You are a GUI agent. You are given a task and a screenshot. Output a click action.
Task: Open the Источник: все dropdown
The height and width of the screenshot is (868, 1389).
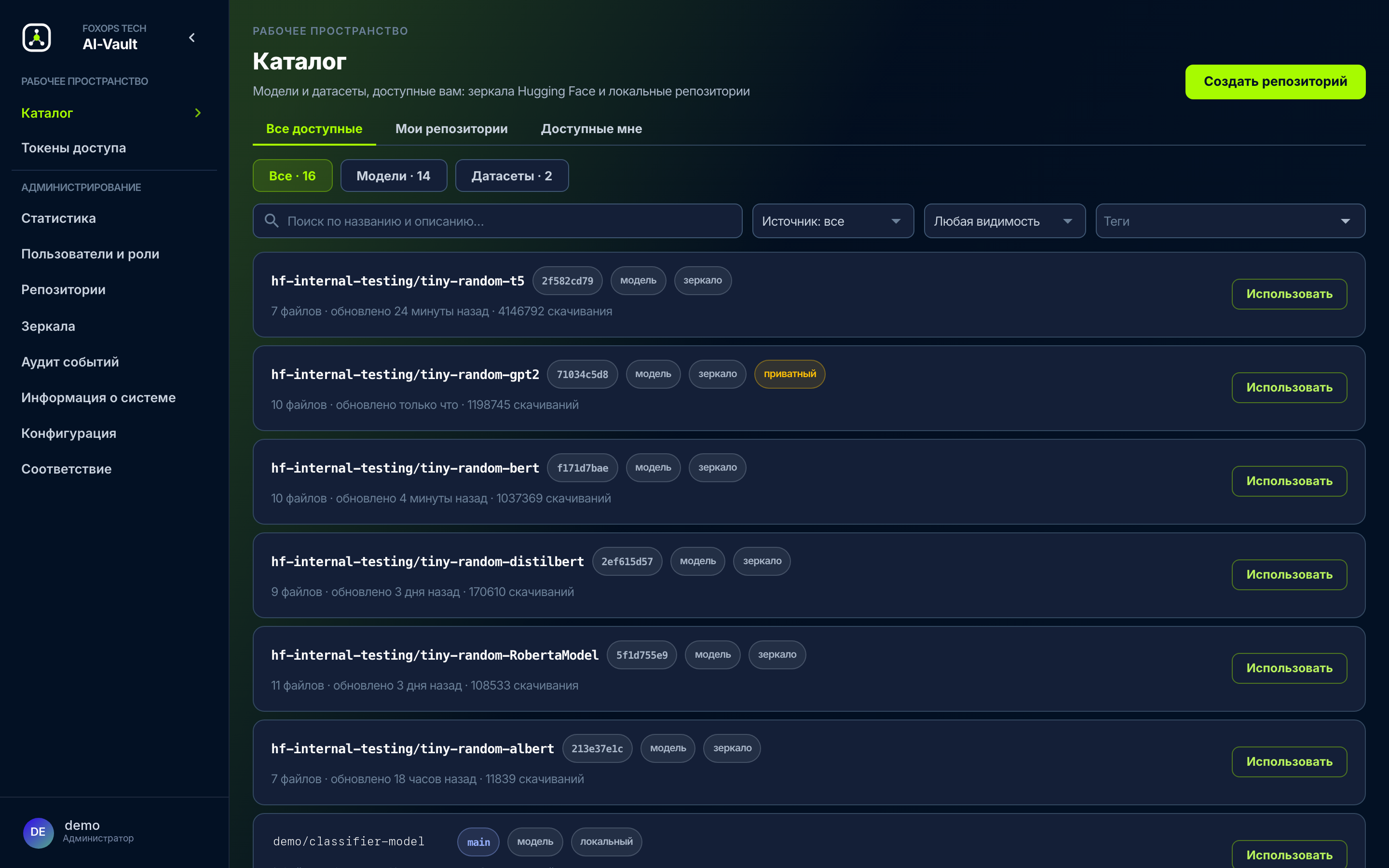coord(833,221)
